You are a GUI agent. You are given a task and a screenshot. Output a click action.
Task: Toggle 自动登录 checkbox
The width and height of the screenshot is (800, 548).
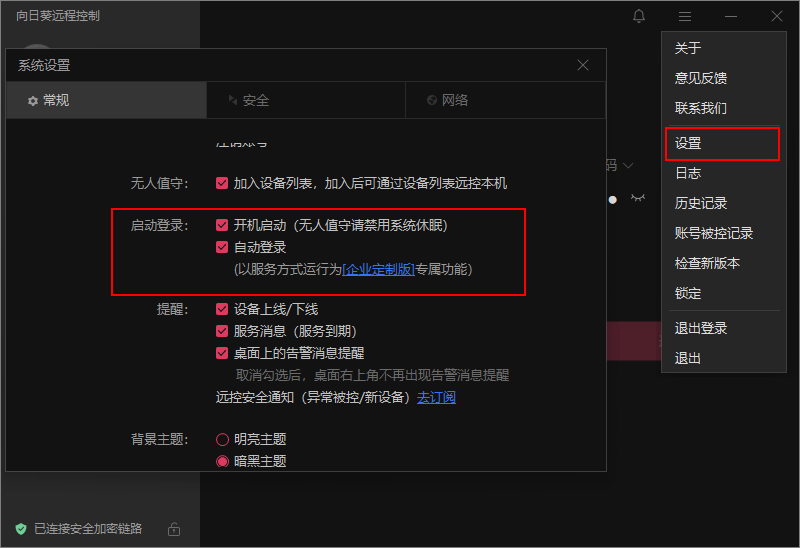pos(222,247)
